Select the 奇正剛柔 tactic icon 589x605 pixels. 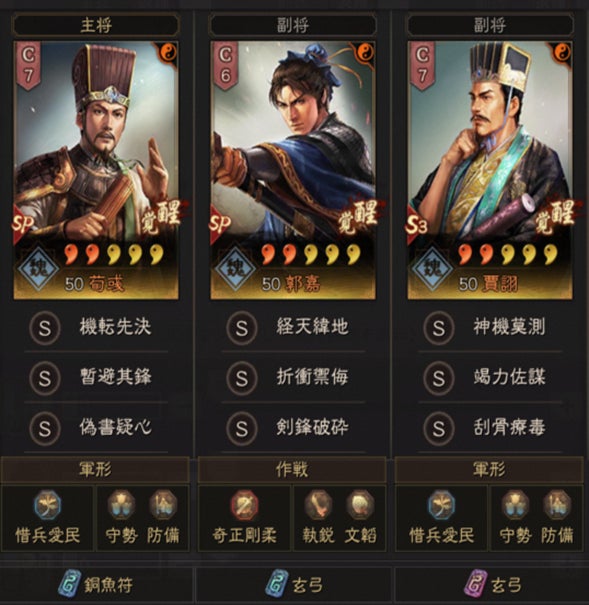244,505
